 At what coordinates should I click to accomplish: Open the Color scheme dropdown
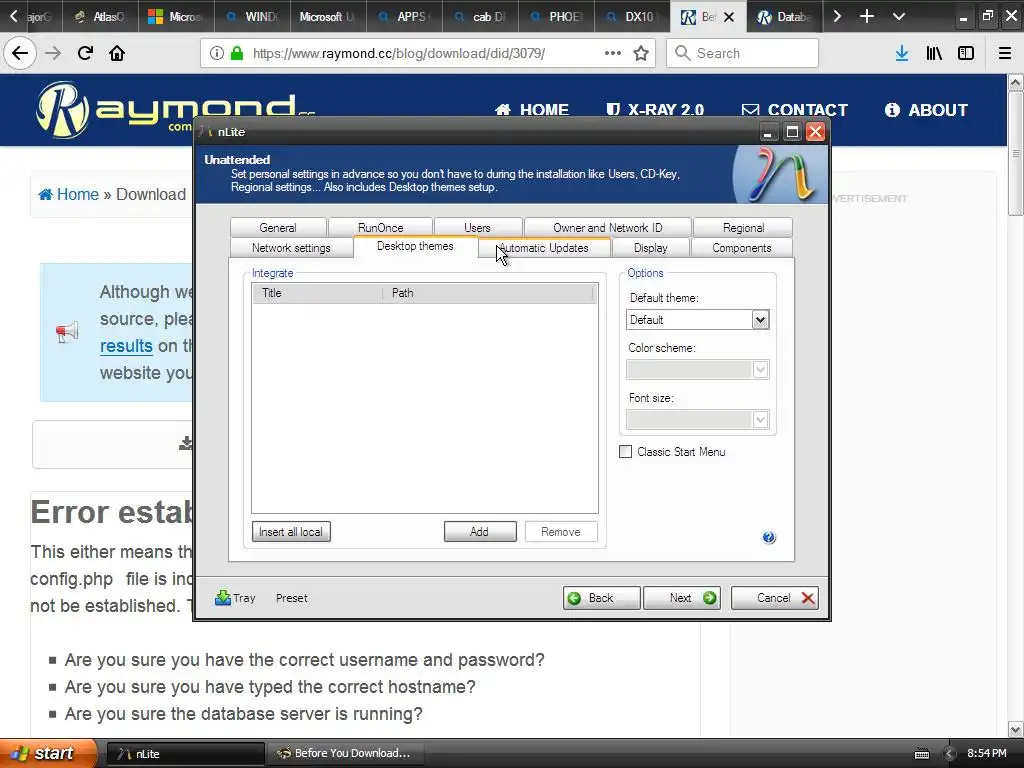760,370
